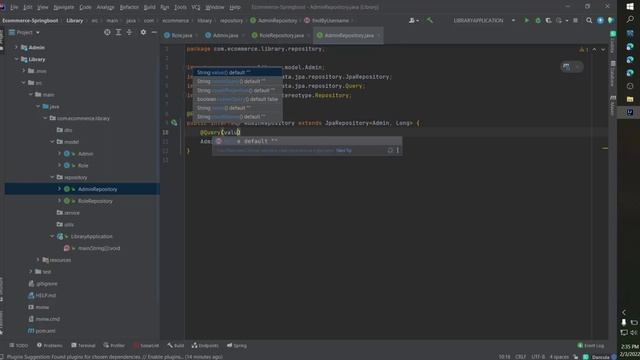The image size is (640, 360).
Task: Click the Stop run icon
Action: click(x=576, y=20)
